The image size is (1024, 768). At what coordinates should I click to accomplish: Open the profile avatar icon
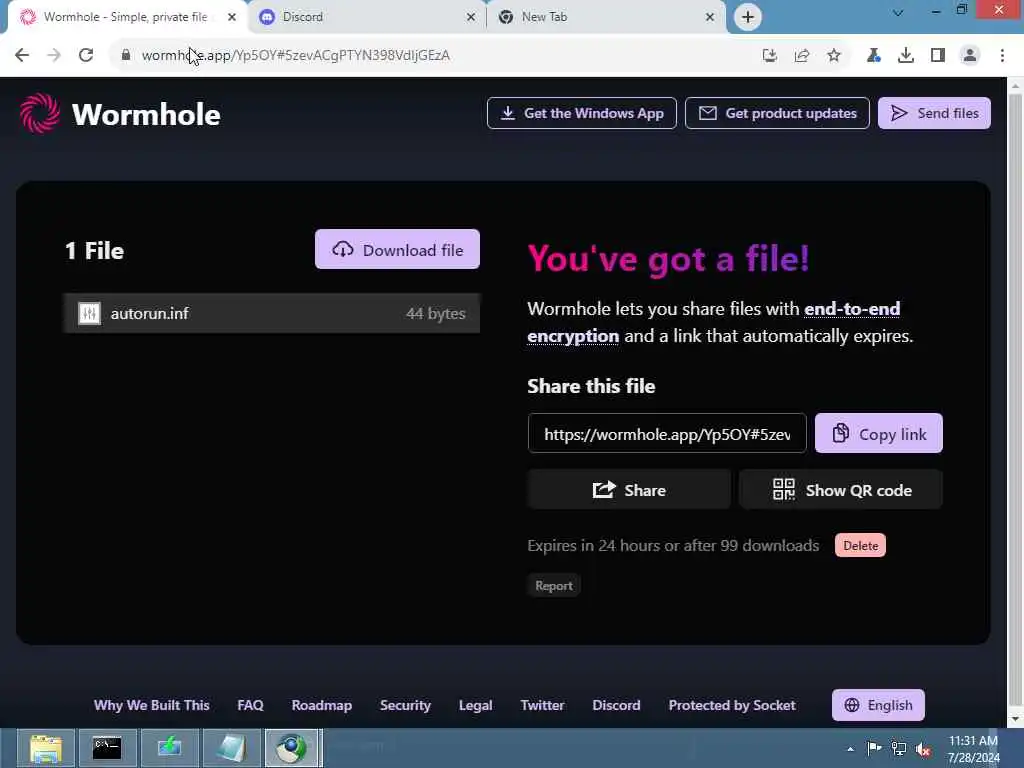point(970,56)
